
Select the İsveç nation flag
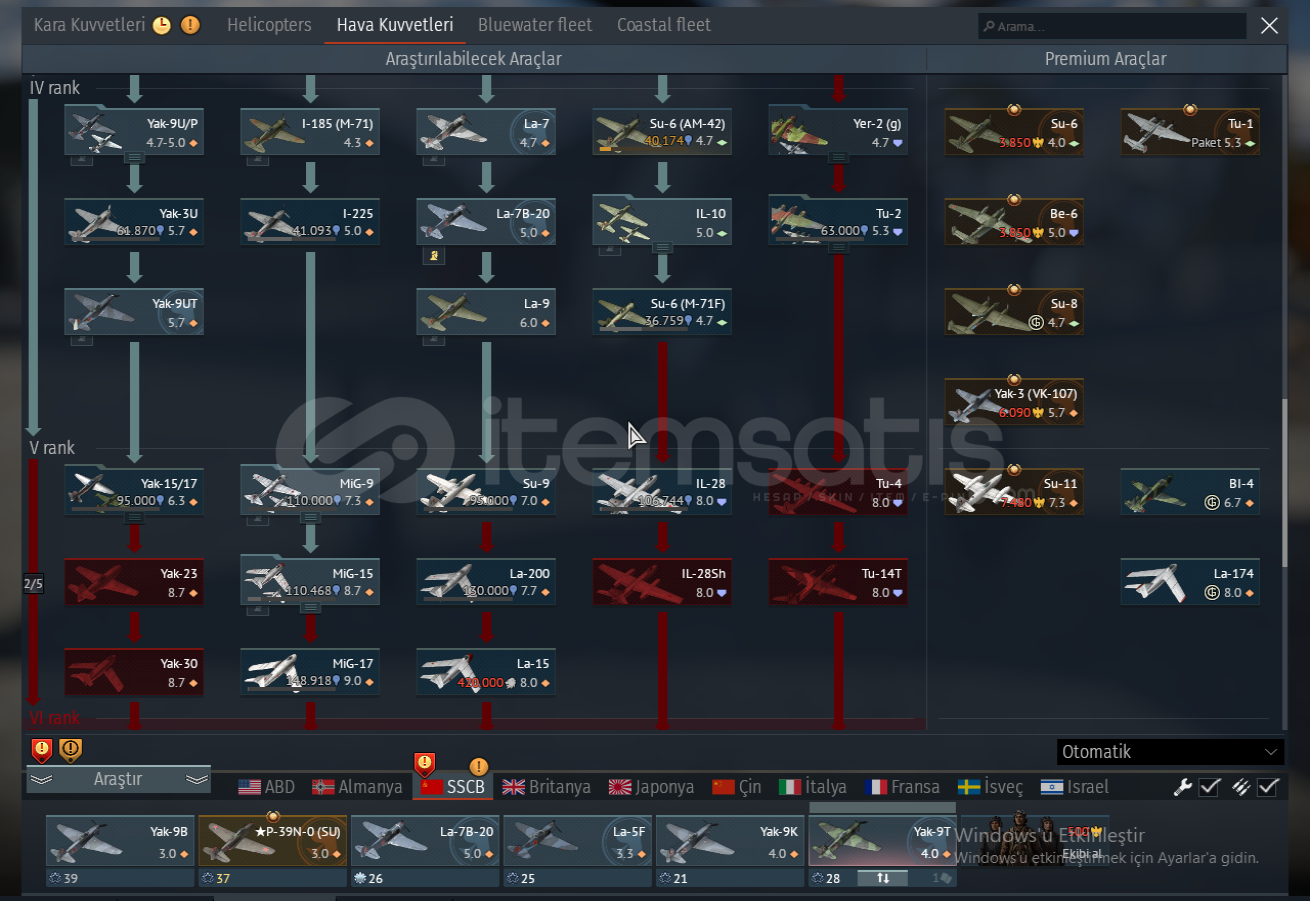[x=968, y=787]
